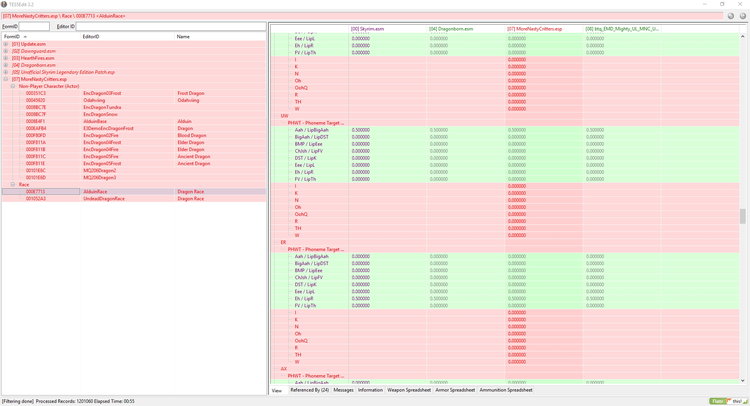Select the EncDragon05Frost Ancient Dragon record
The height and width of the screenshot is (406, 750).
(x=134, y=164)
